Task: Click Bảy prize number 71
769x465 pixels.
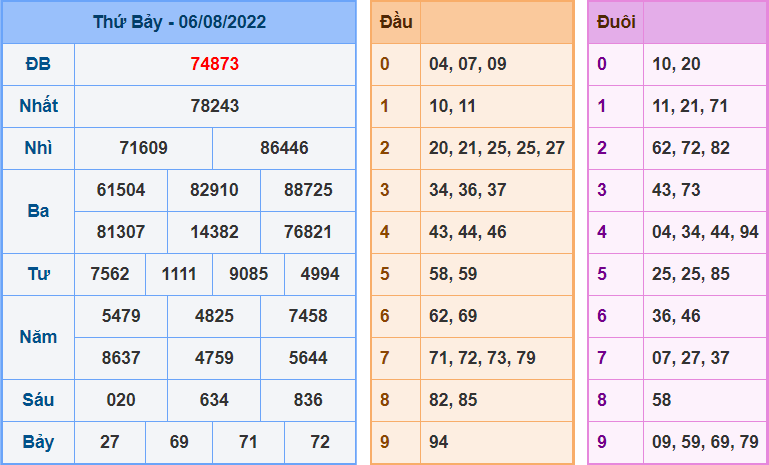Action: pos(249,442)
